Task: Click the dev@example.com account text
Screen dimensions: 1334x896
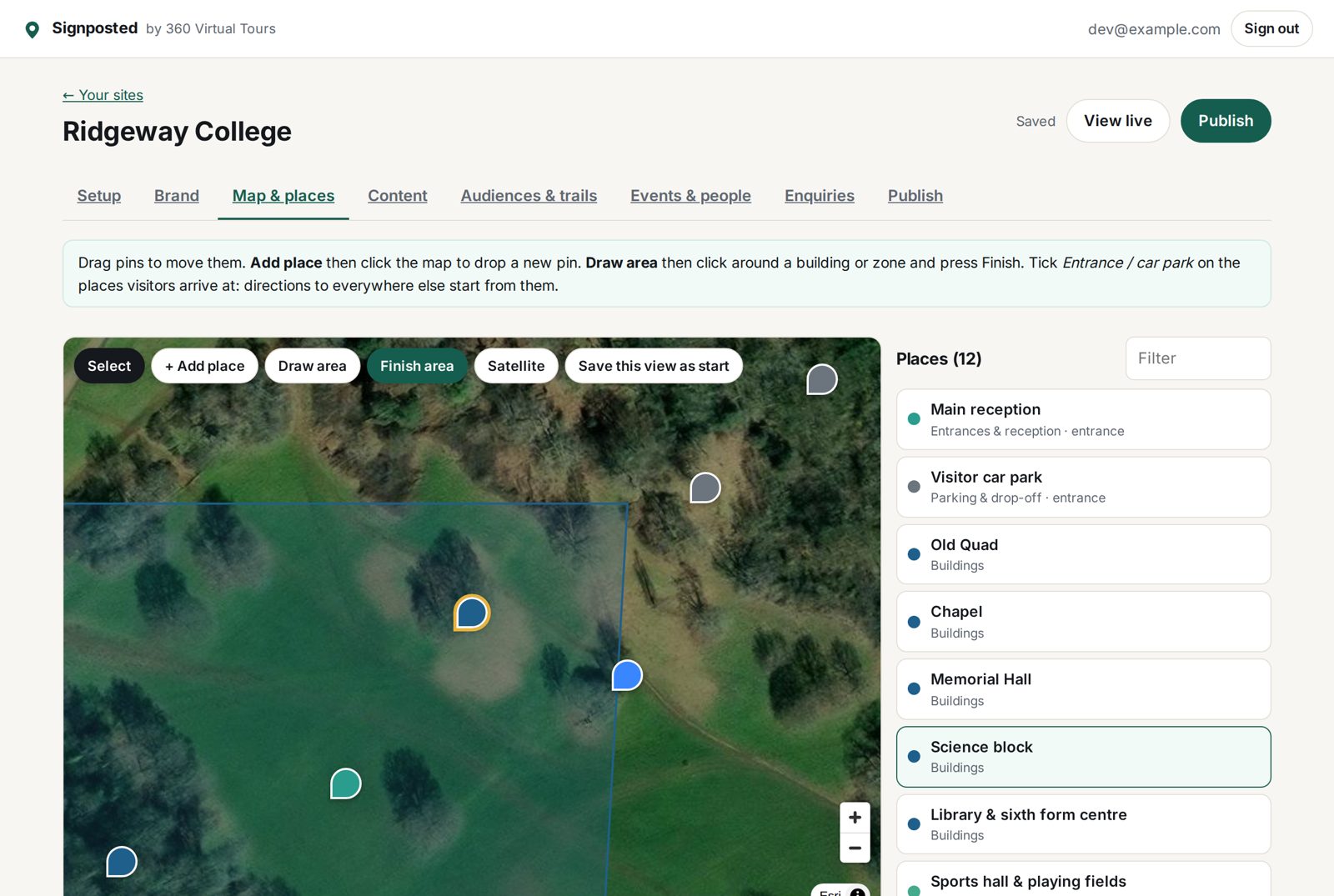Action: [1154, 29]
